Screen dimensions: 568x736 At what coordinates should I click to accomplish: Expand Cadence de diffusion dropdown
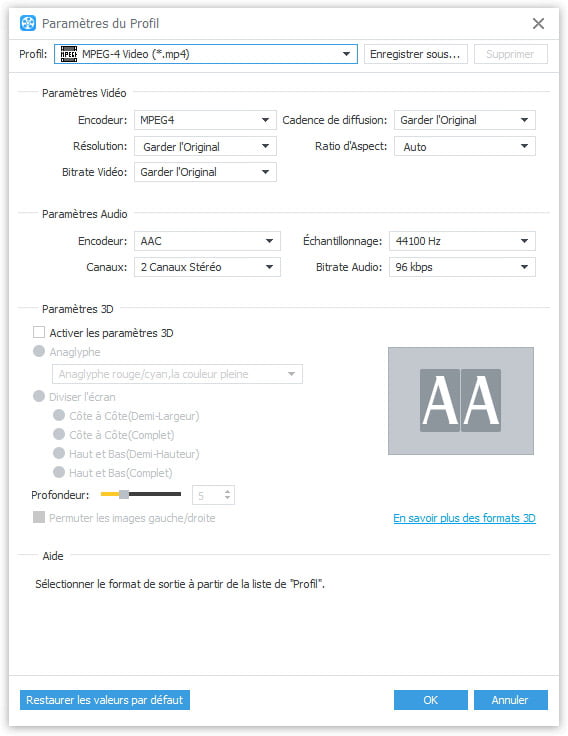464,120
